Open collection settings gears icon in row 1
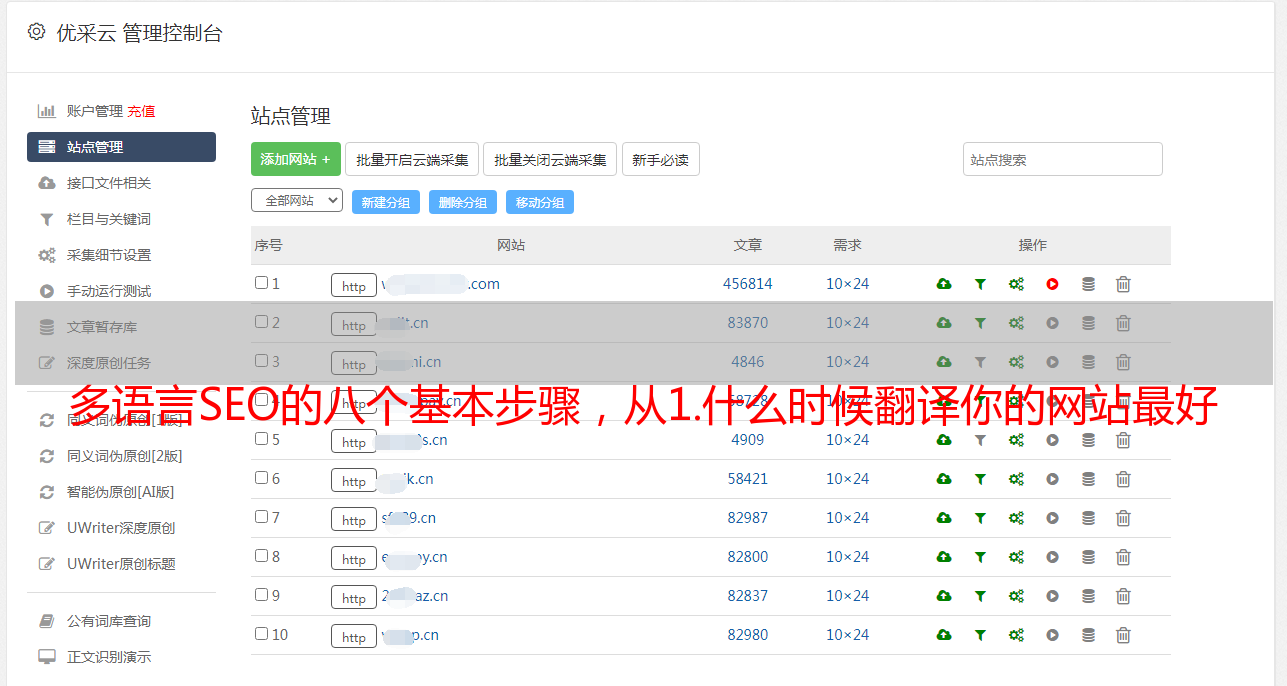This screenshot has height=686, width=1287. pyautogui.click(x=1016, y=284)
